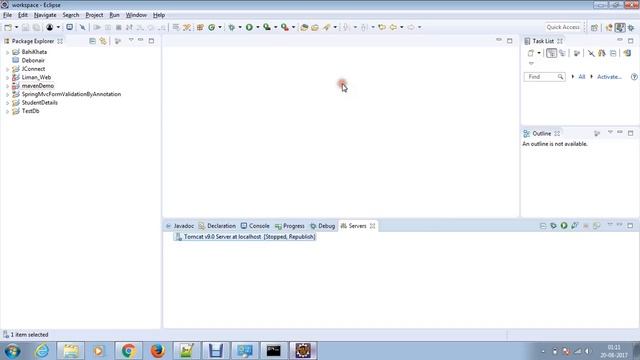Maximize the Servers view panel
Screen dimensions: 640x360
[630, 225]
